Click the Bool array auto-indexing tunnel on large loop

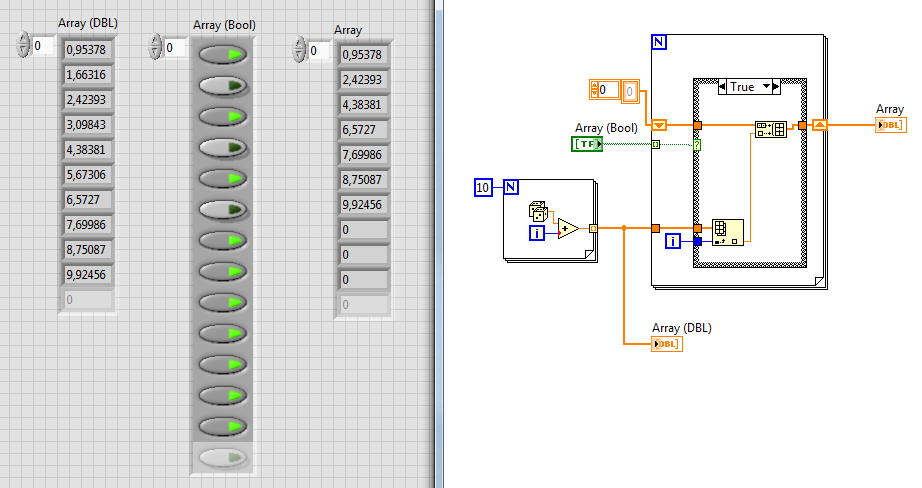click(x=656, y=144)
